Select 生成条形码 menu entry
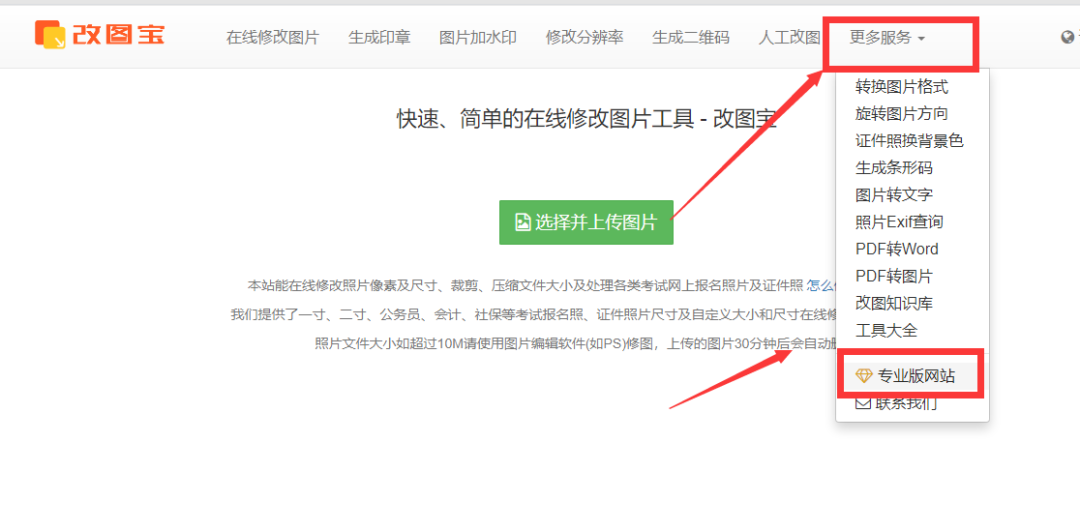1080x531 pixels. (894, 168)
